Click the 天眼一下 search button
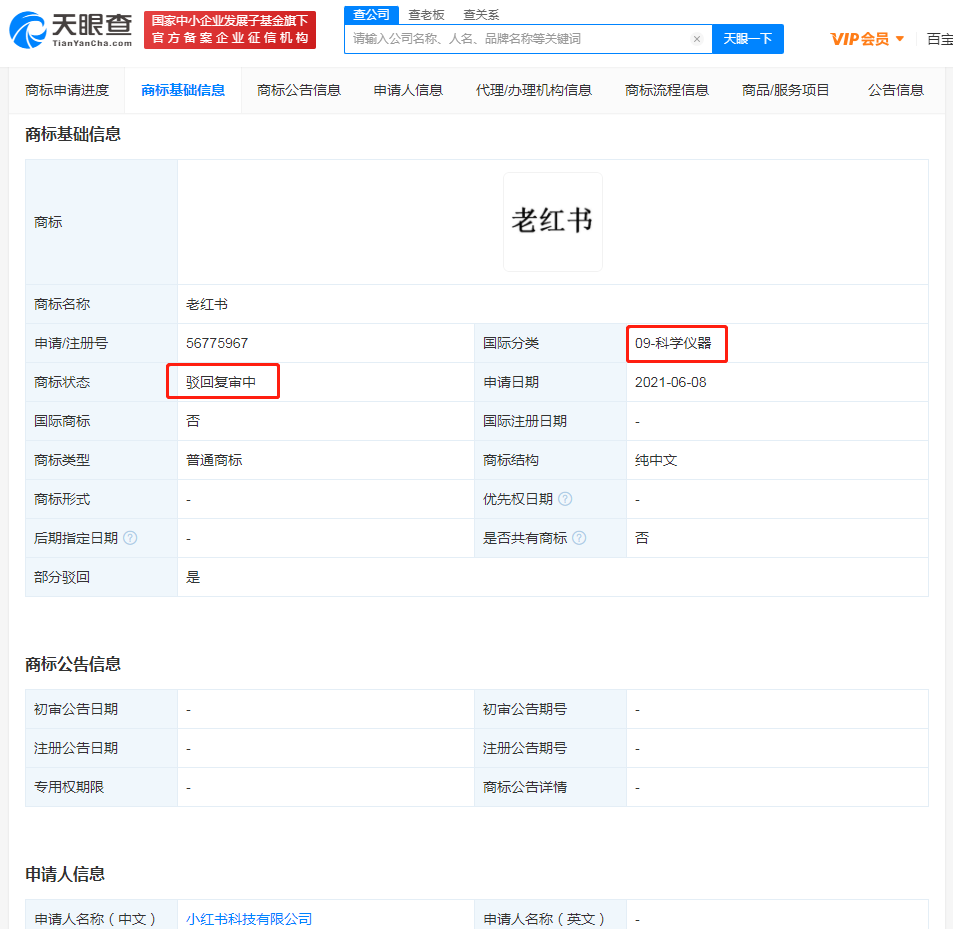 coord(748,39)
